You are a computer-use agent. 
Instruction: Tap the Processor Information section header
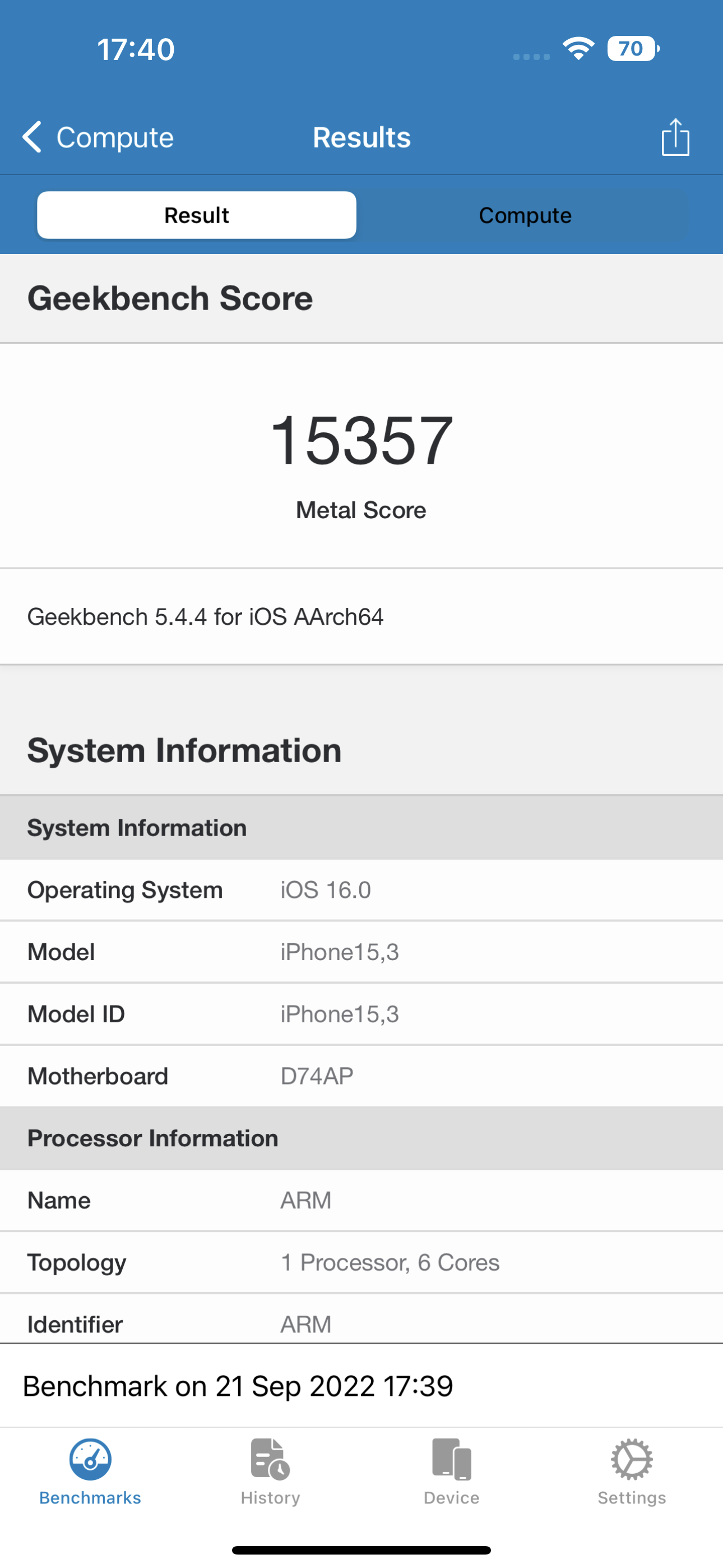(361, 1138)
